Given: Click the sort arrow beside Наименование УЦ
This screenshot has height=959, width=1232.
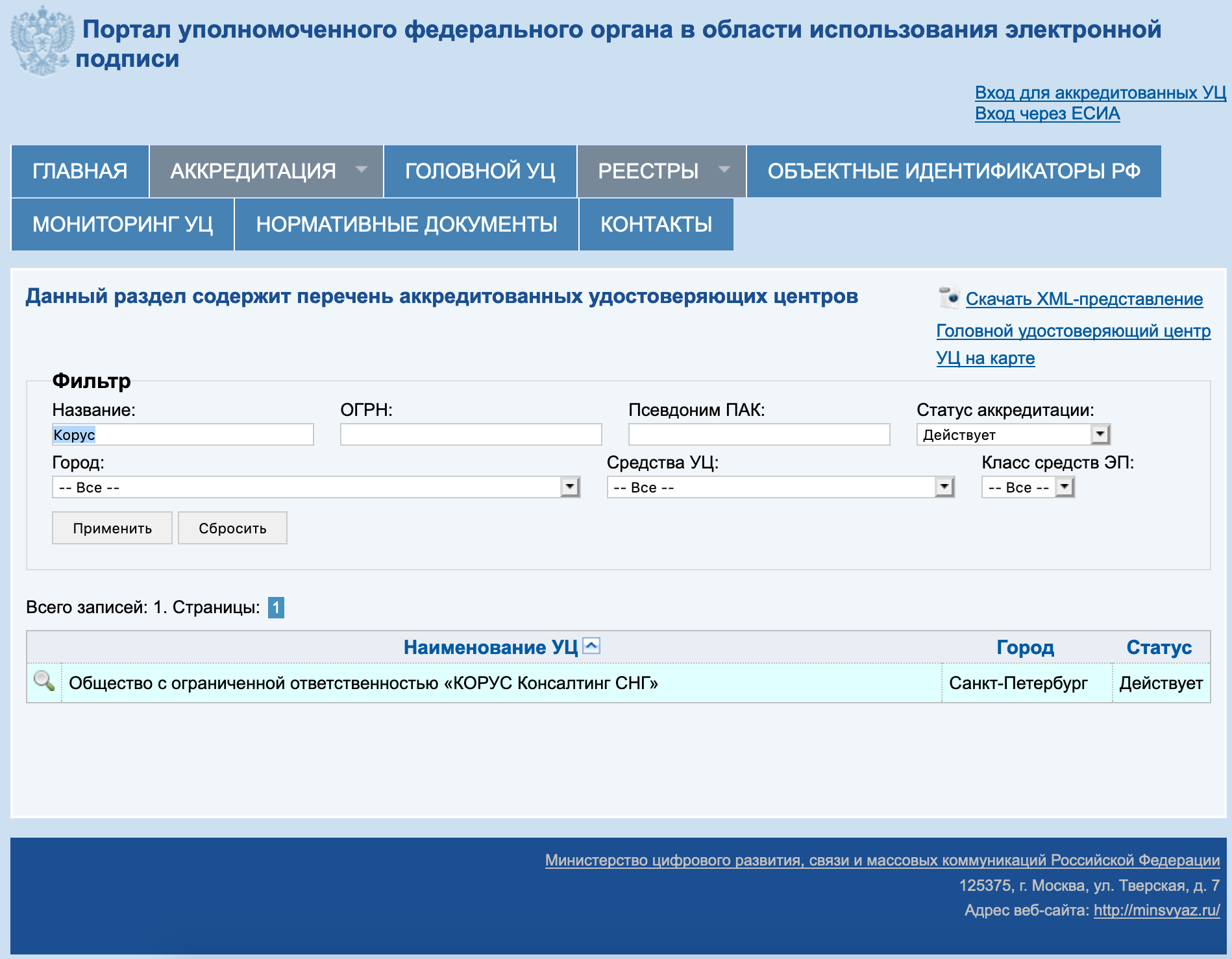Looking at the screenshot, I should (x=591, y=646).
